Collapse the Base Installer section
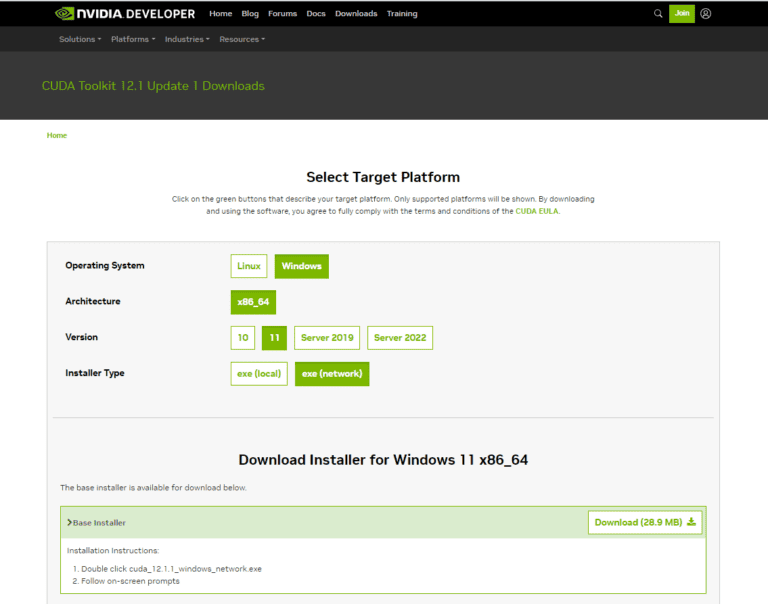 click(97, 523)
